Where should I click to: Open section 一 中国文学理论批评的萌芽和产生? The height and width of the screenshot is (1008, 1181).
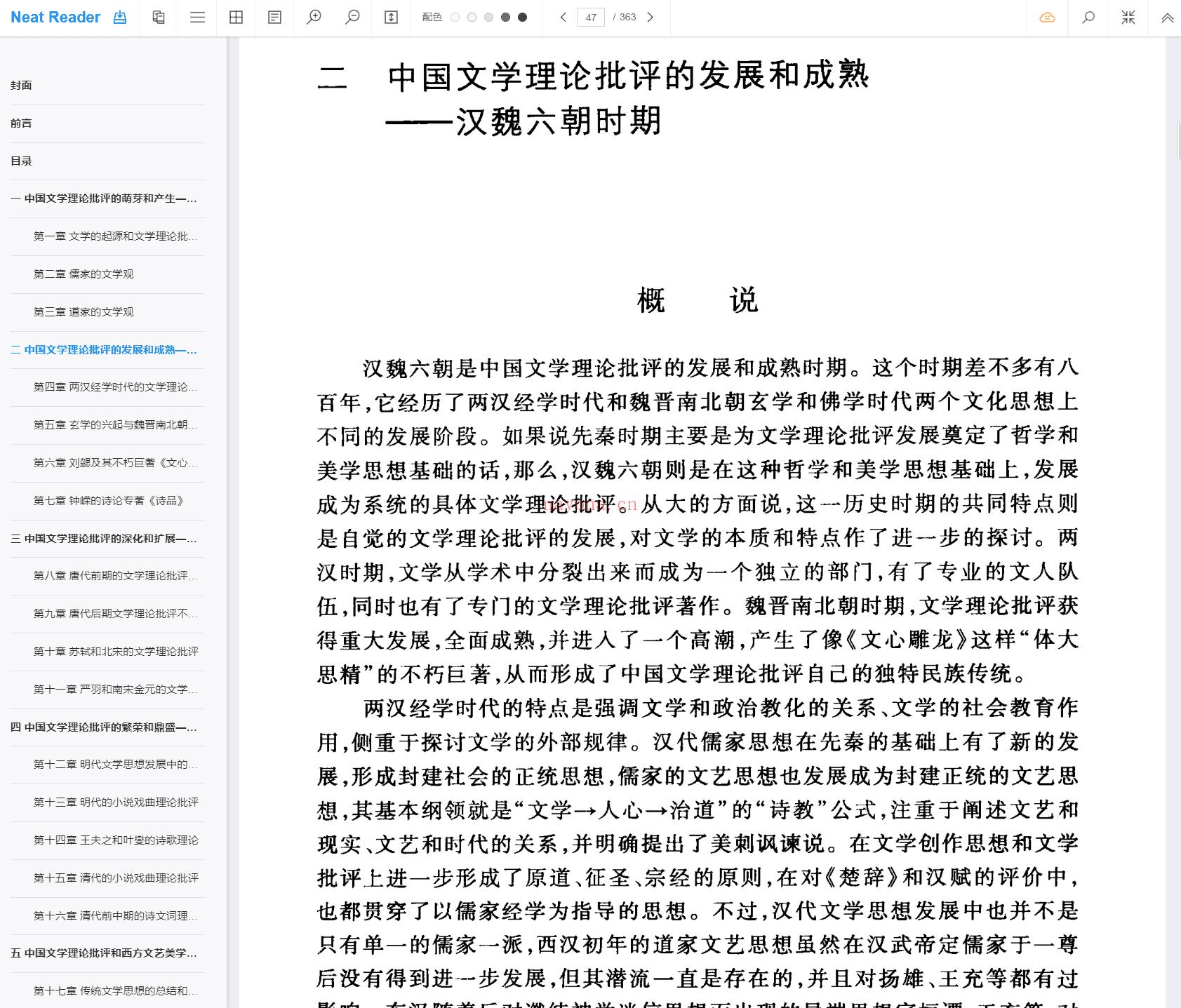pyautogui.click(x=107, y=199)
